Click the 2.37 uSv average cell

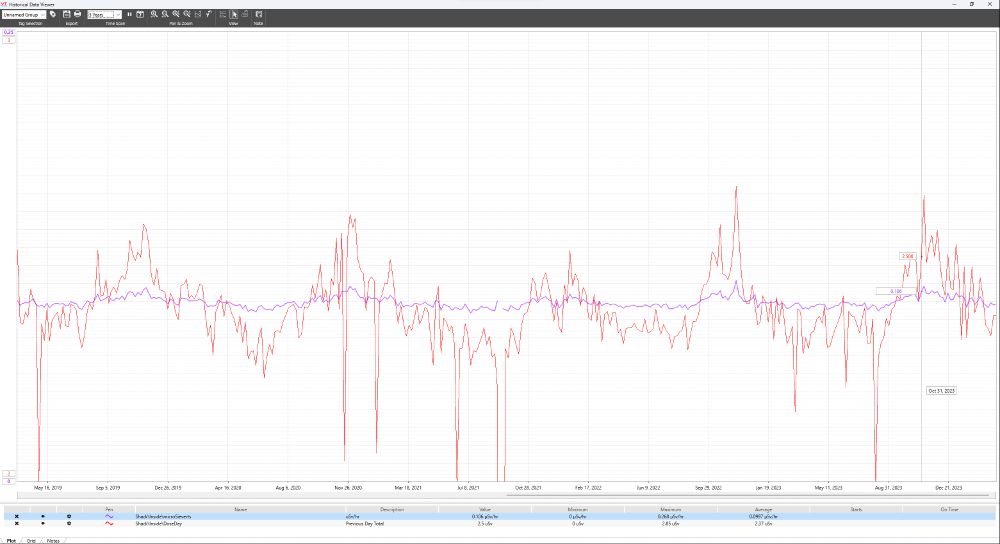pos(763,524)
